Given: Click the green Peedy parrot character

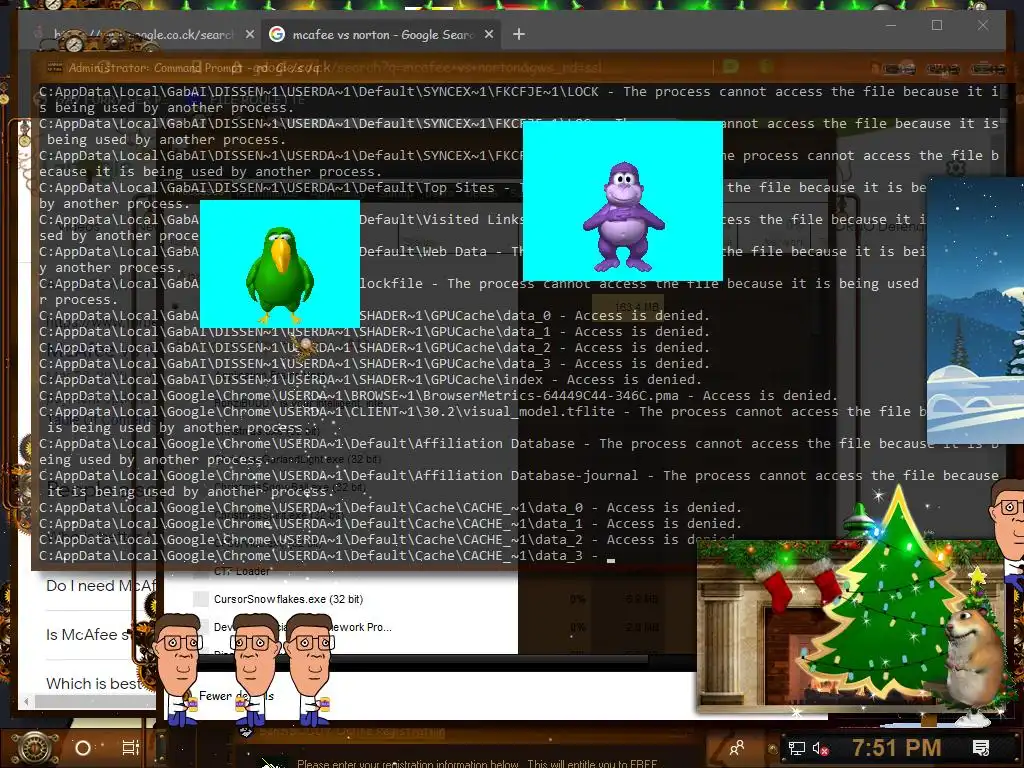Looking at the screenshot, I should pos(280,275).
